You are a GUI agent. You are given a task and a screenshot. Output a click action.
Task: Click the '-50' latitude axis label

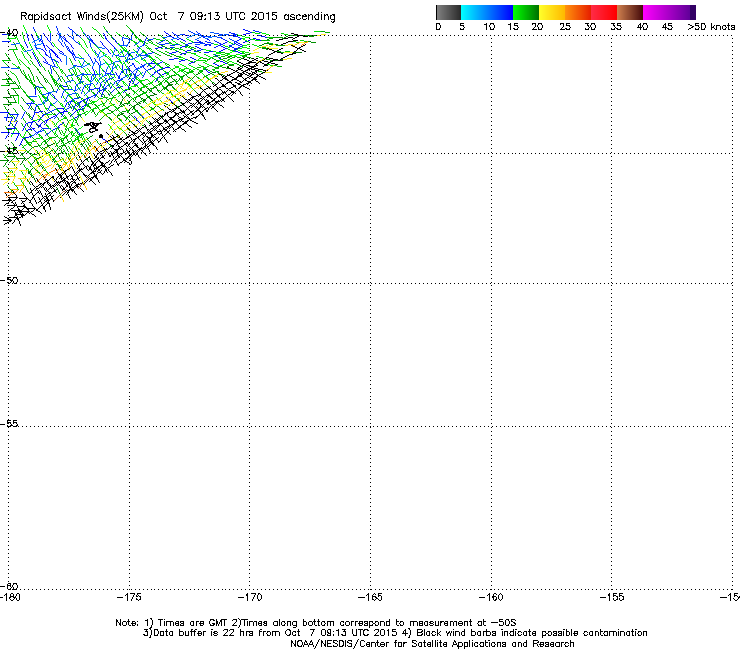pyautogui.click(x=9, y=280)
